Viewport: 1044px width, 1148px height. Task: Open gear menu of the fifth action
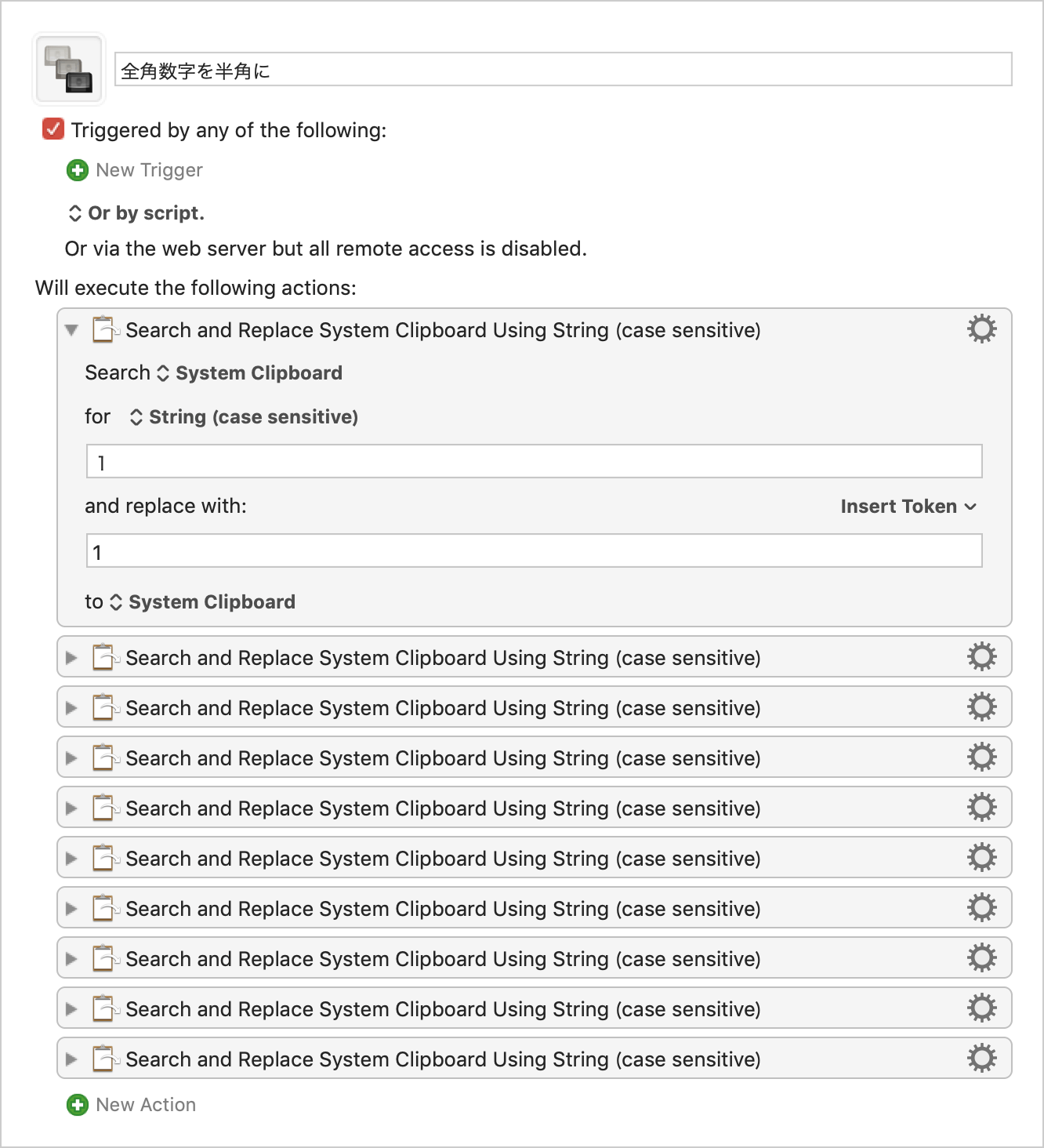coord(981,807)
